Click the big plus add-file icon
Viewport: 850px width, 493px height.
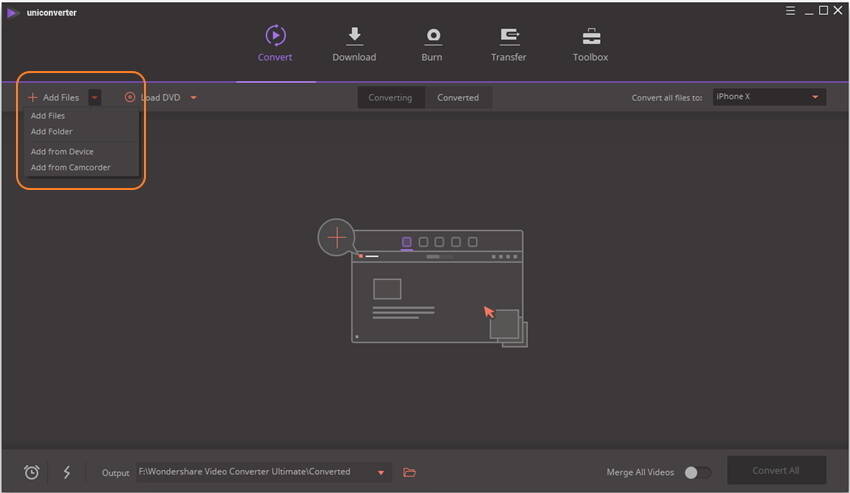[337, 238]
